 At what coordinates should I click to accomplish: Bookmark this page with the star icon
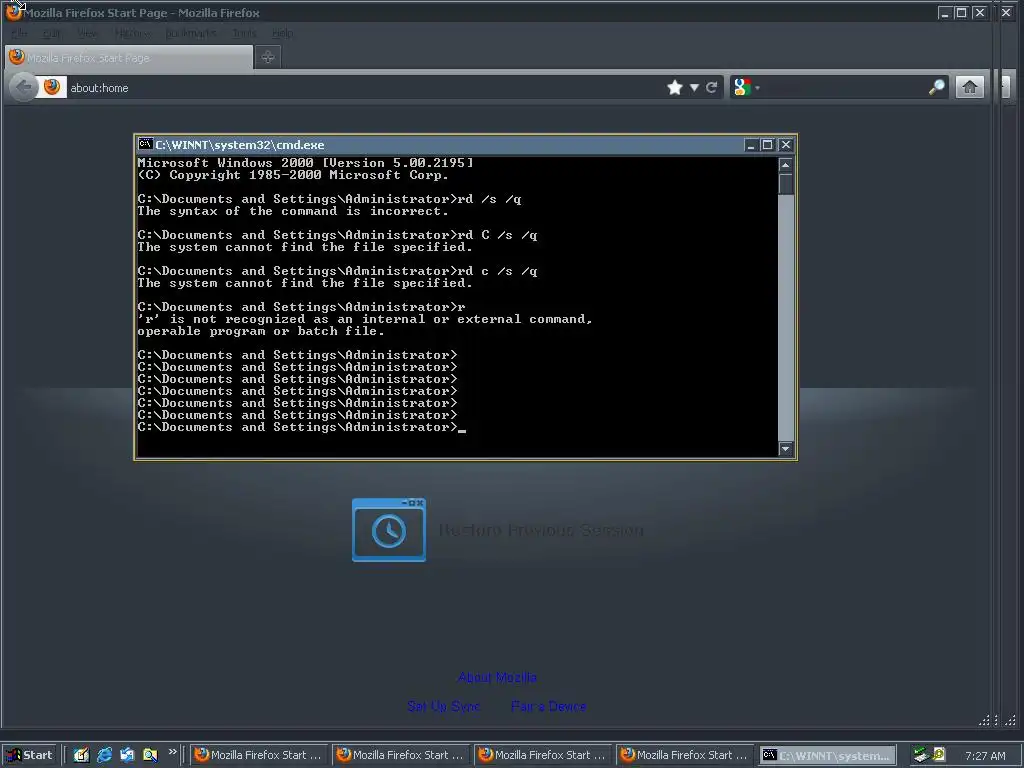675,87
